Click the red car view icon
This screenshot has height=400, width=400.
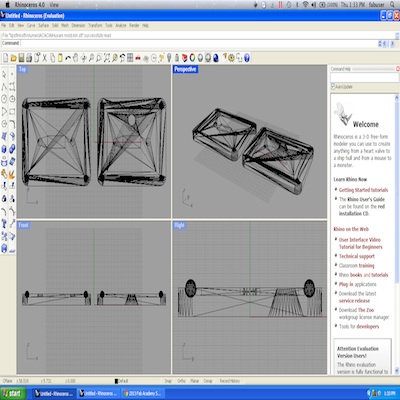(x=138, y=58)
